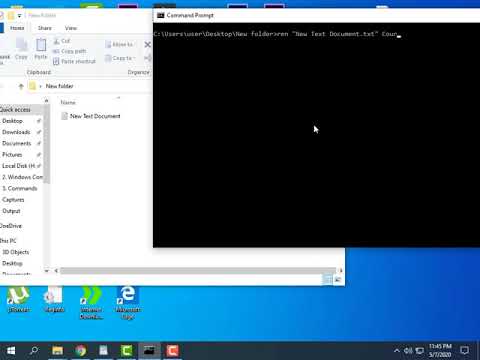Open the Home ribbon tab

click(x=17, y=28)
